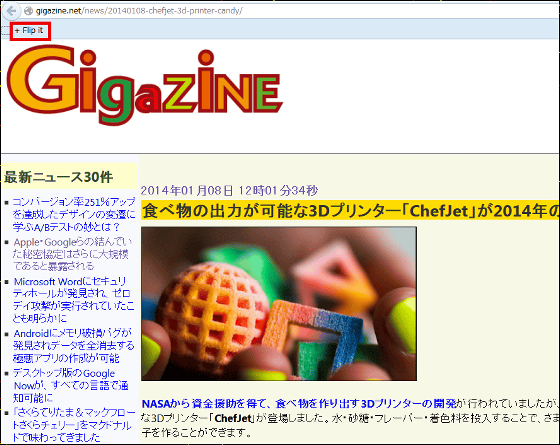
Task: Open the Microsoft Word セキュリティホール news link
Action: pos(73,299)
